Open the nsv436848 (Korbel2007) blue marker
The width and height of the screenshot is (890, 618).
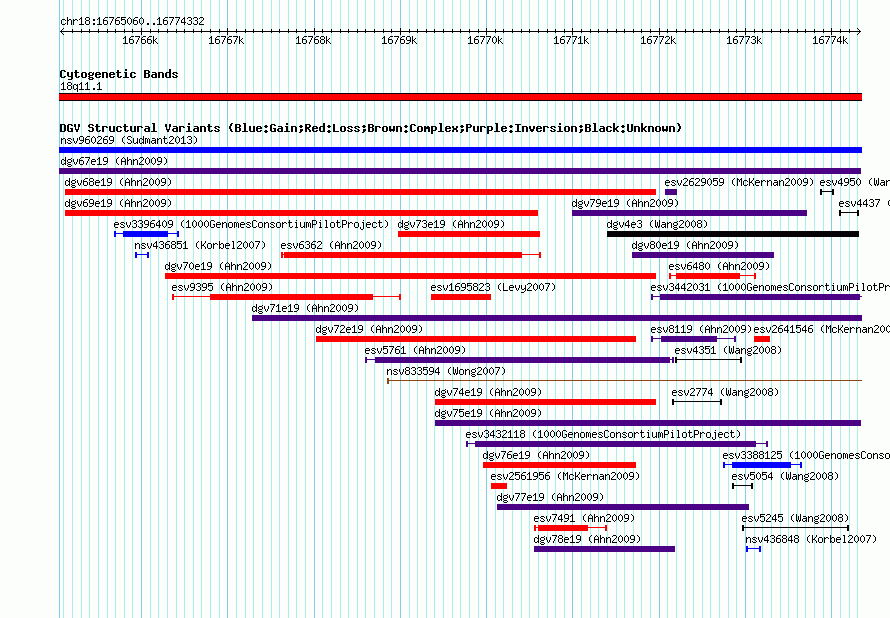tap(753, 549)
